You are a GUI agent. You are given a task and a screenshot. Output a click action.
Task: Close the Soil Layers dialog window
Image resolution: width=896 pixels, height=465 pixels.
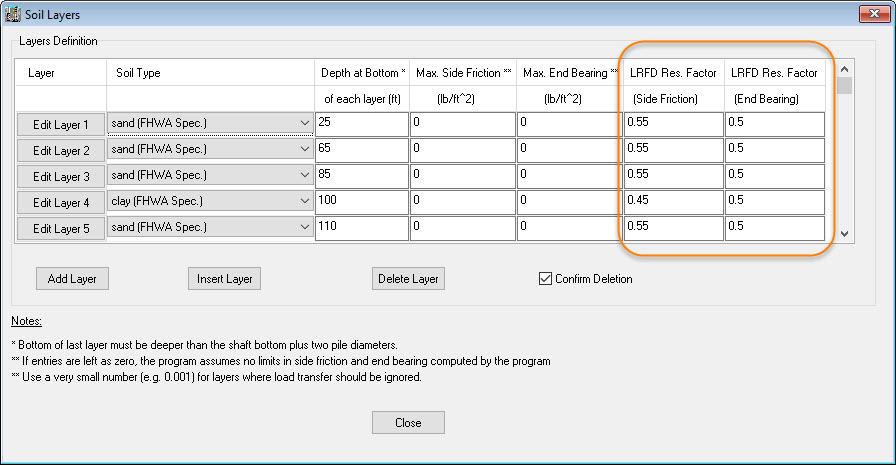point(868,15)
